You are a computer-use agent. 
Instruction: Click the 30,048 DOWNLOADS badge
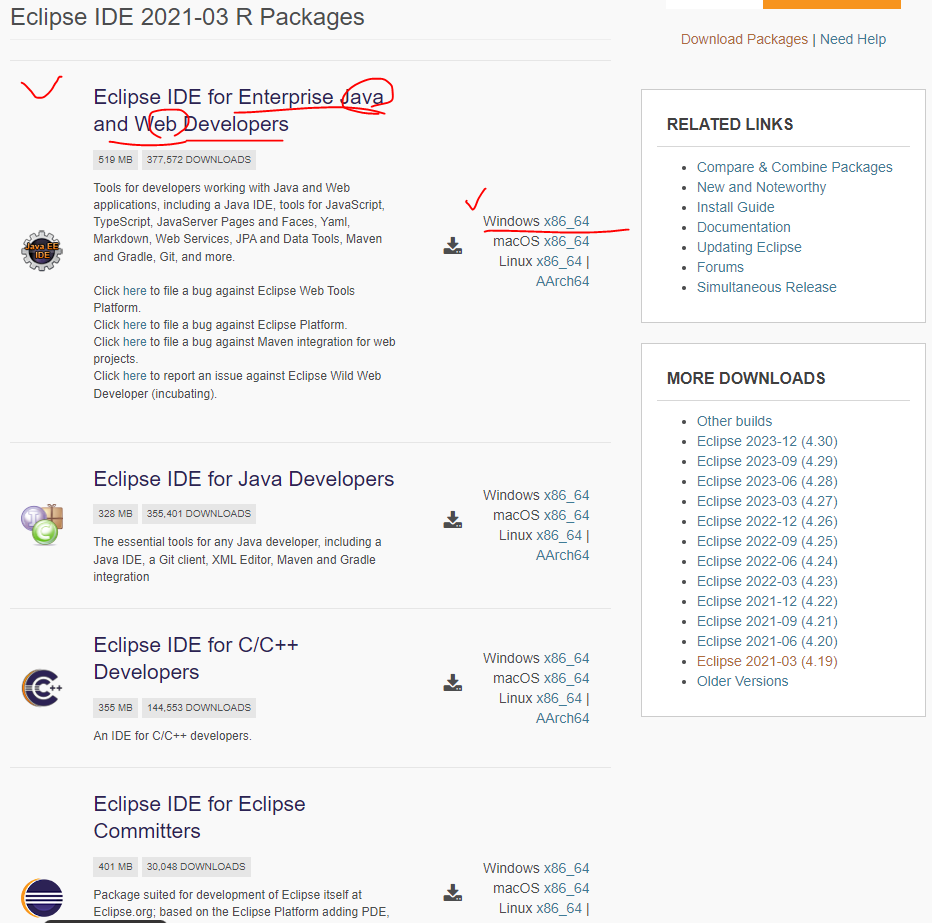[196, 867]
